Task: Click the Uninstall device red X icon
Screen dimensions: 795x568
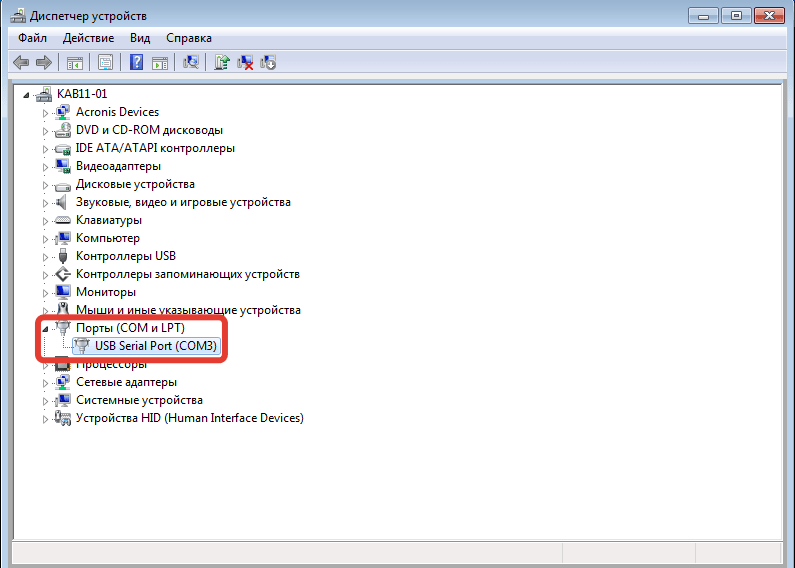Action: pyautogui.click(x=245, y=62)
